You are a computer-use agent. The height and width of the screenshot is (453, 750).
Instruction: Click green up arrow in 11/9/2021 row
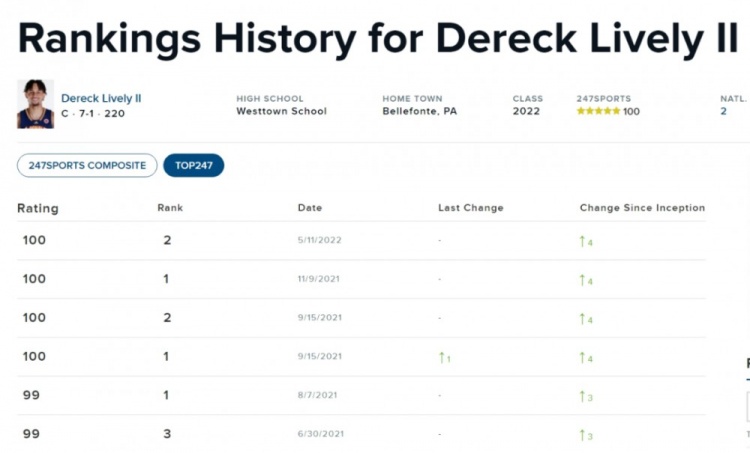[x=583, y=280]
